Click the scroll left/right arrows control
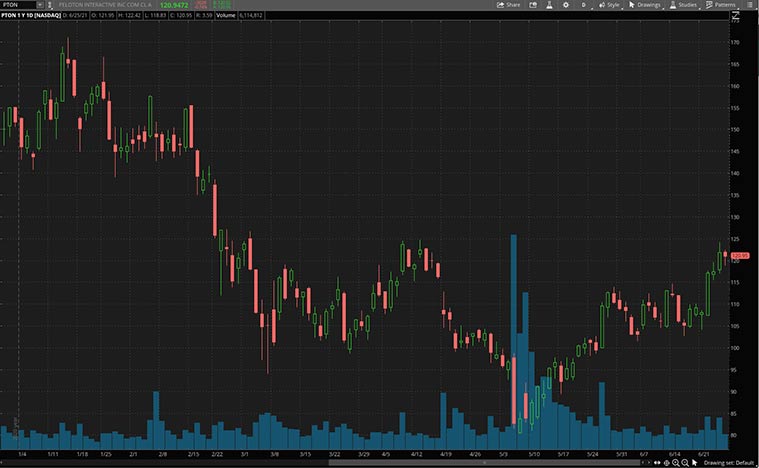This screenshot has height=468, width=759. [x=646, y=463]
